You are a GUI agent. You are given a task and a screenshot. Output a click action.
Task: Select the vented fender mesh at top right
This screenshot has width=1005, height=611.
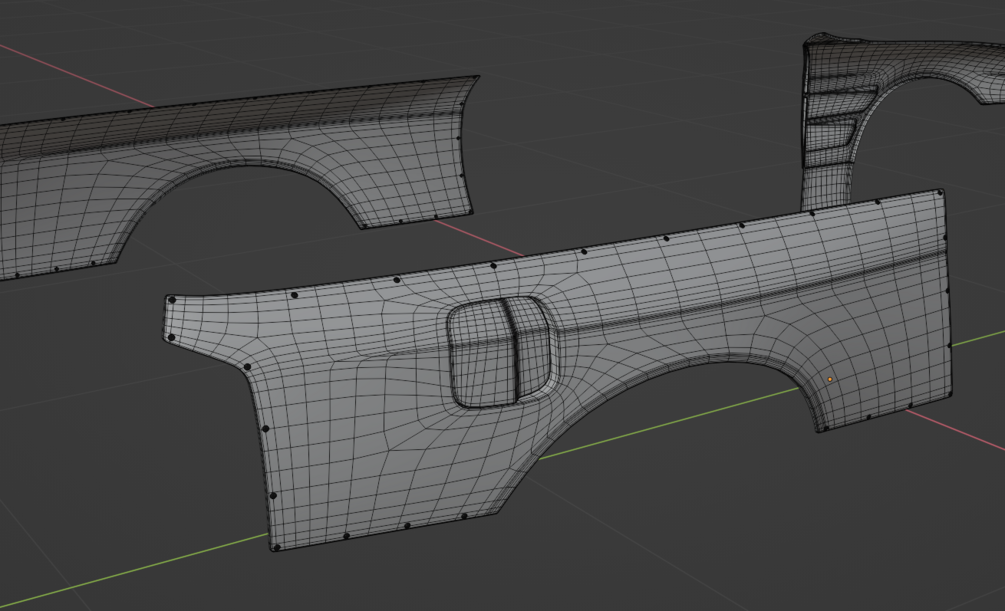coord(904,122)
